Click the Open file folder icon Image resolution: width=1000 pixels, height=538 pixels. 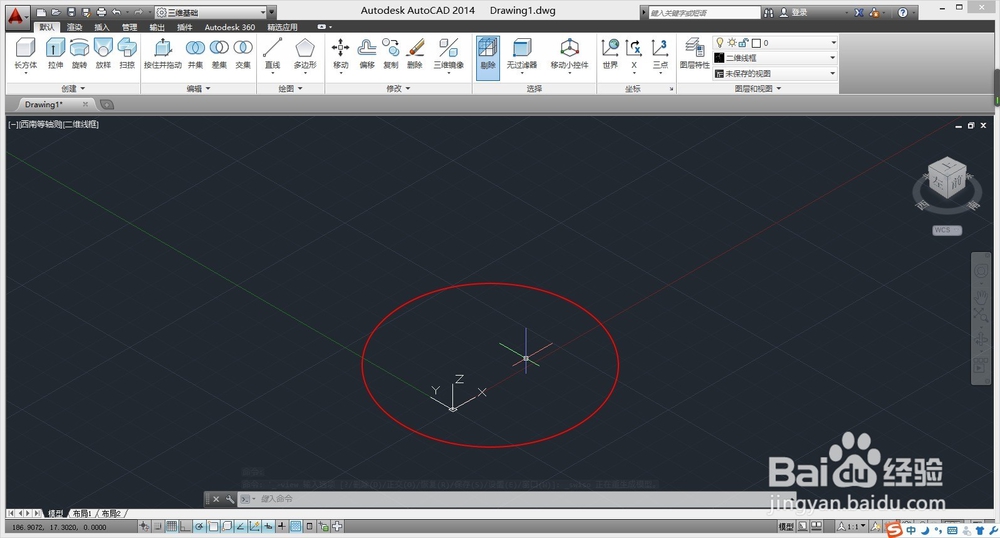point(56,12)
